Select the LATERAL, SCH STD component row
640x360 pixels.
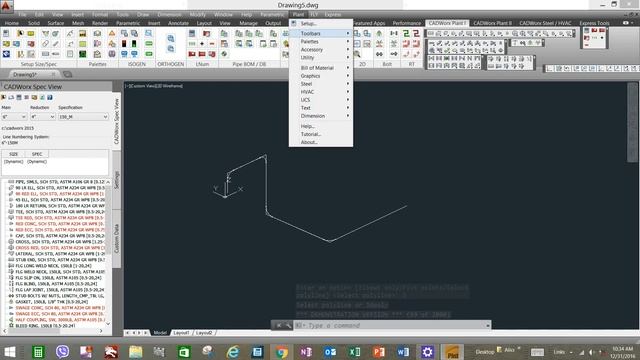56,253
